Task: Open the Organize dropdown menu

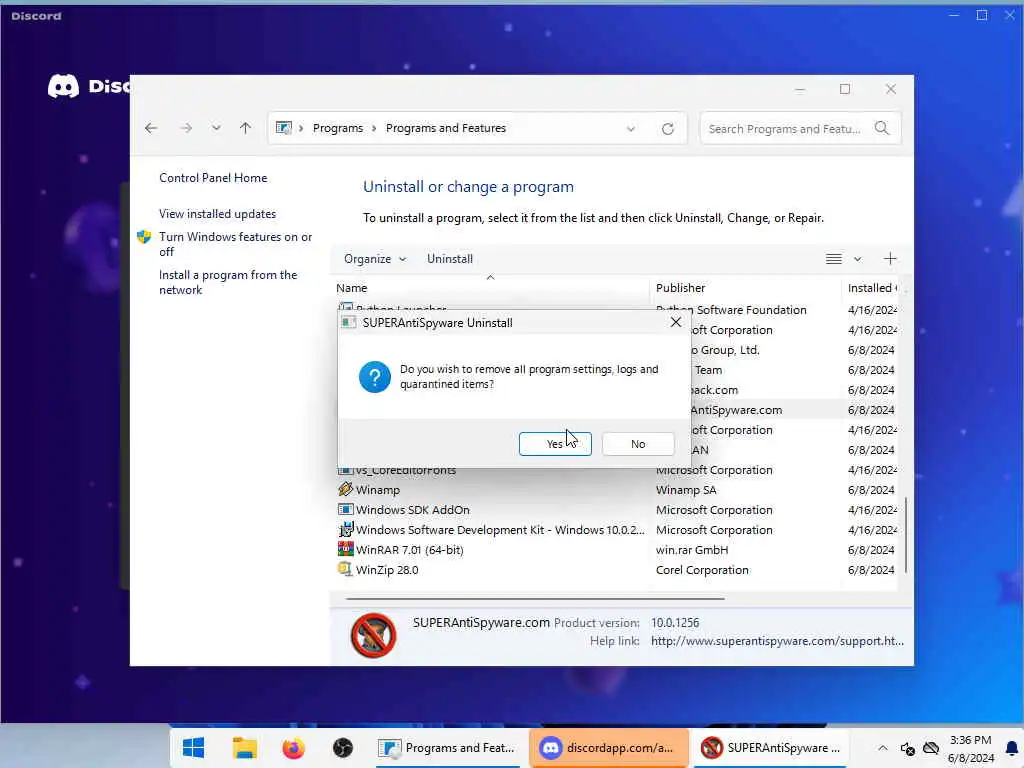Action: 375,259
